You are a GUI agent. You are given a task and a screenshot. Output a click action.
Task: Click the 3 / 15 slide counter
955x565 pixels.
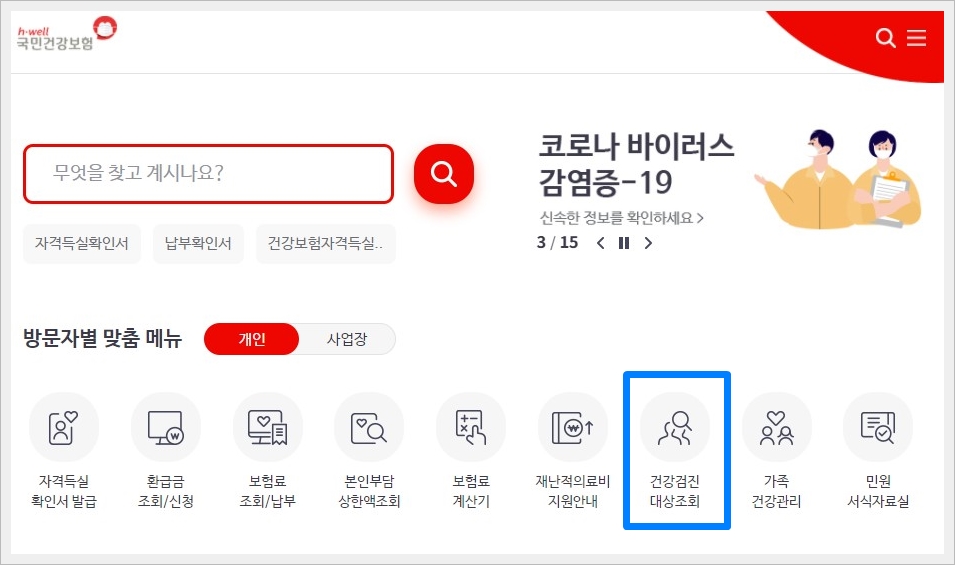[x=557, y=242]
